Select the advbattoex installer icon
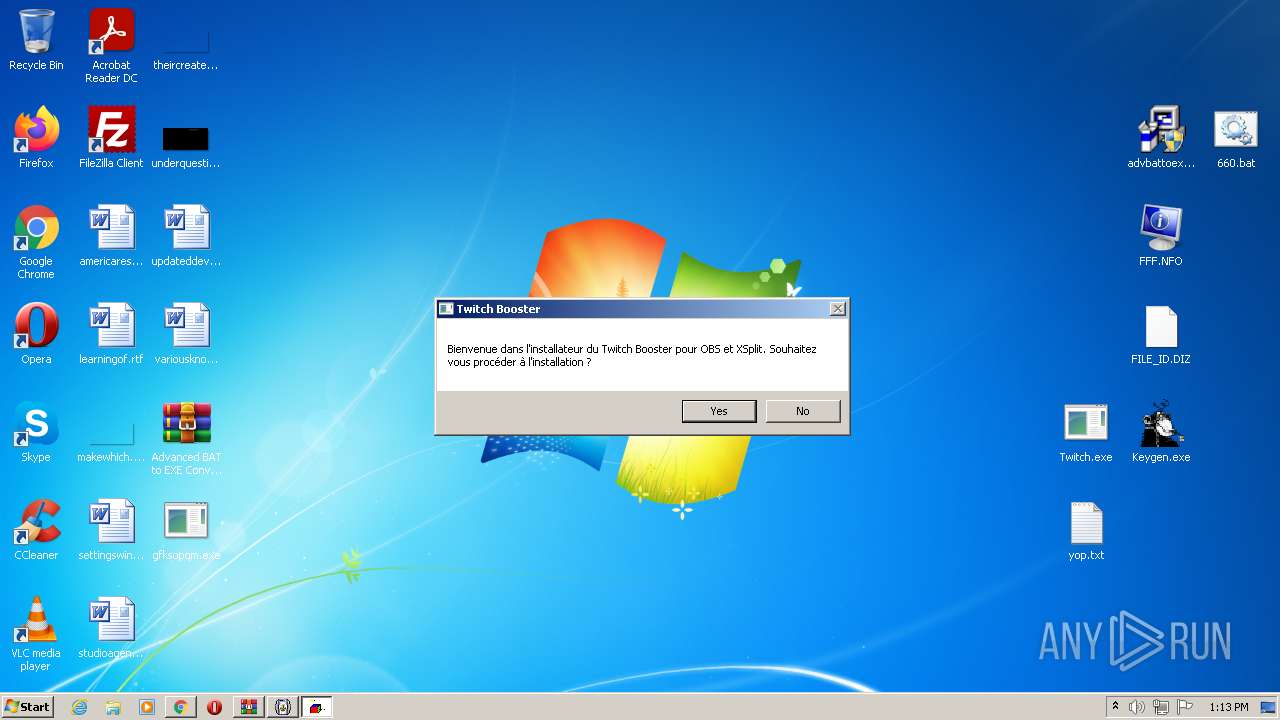 [1161, 138]
